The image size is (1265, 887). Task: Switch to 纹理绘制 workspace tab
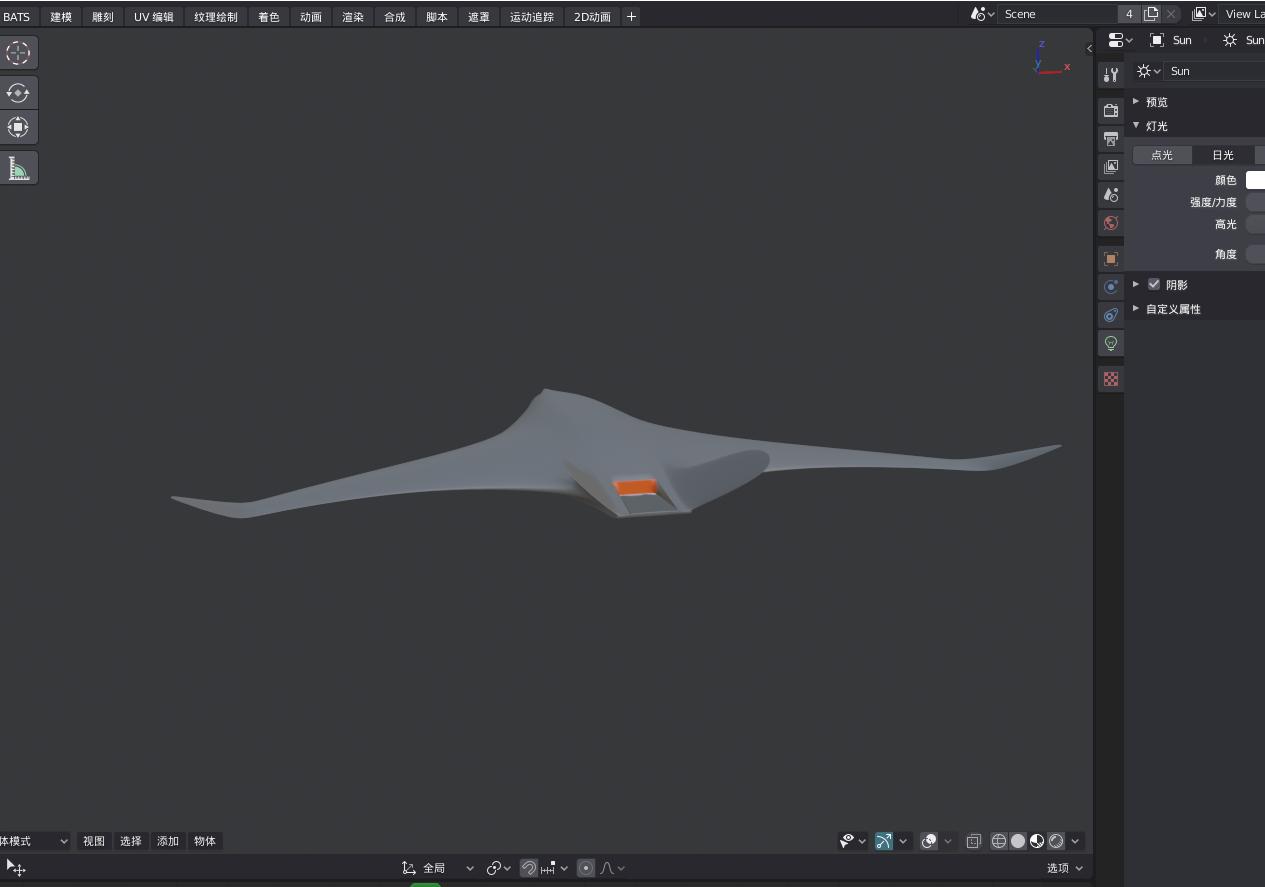[216, 17]
